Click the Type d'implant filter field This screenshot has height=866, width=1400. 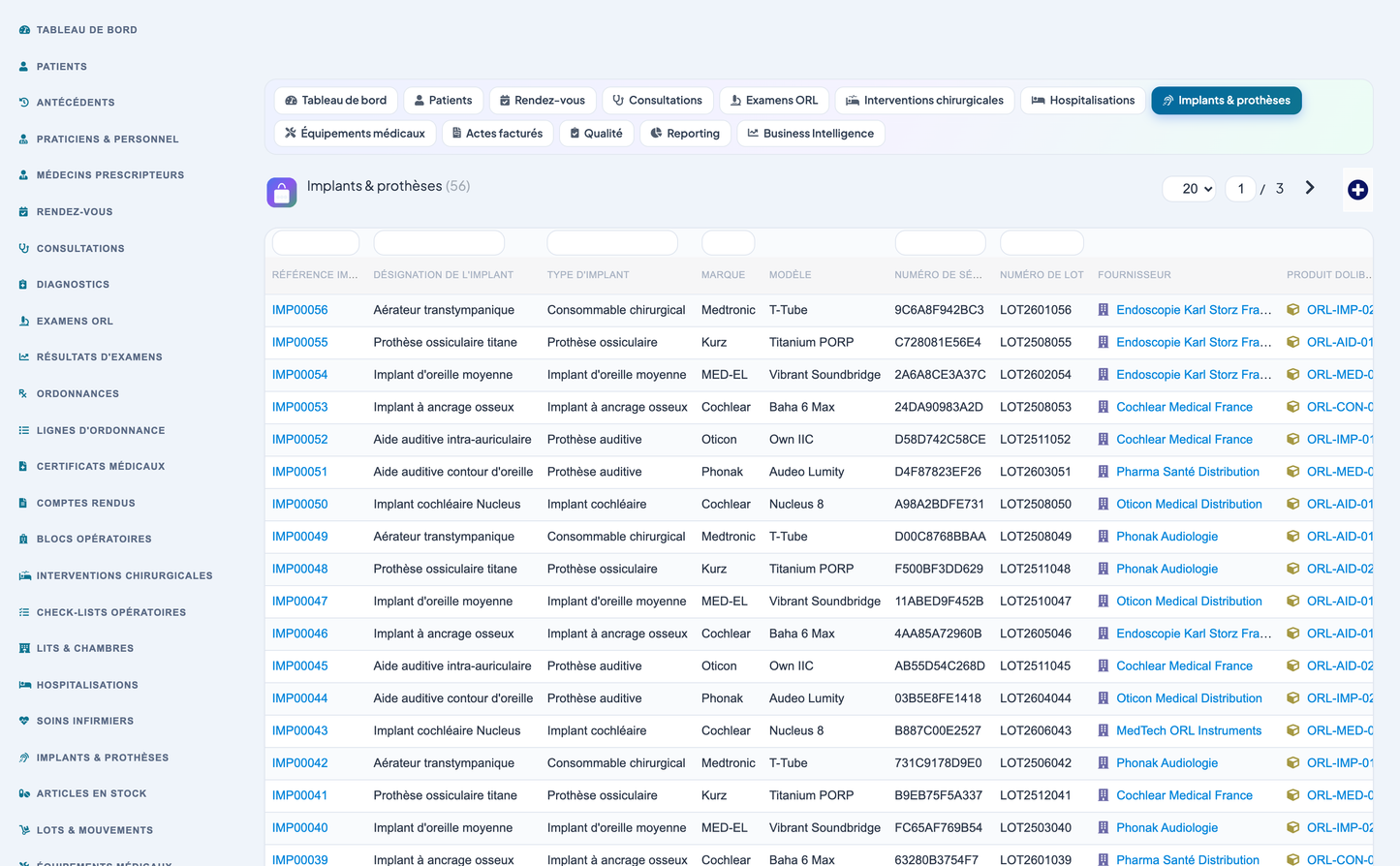612,243
